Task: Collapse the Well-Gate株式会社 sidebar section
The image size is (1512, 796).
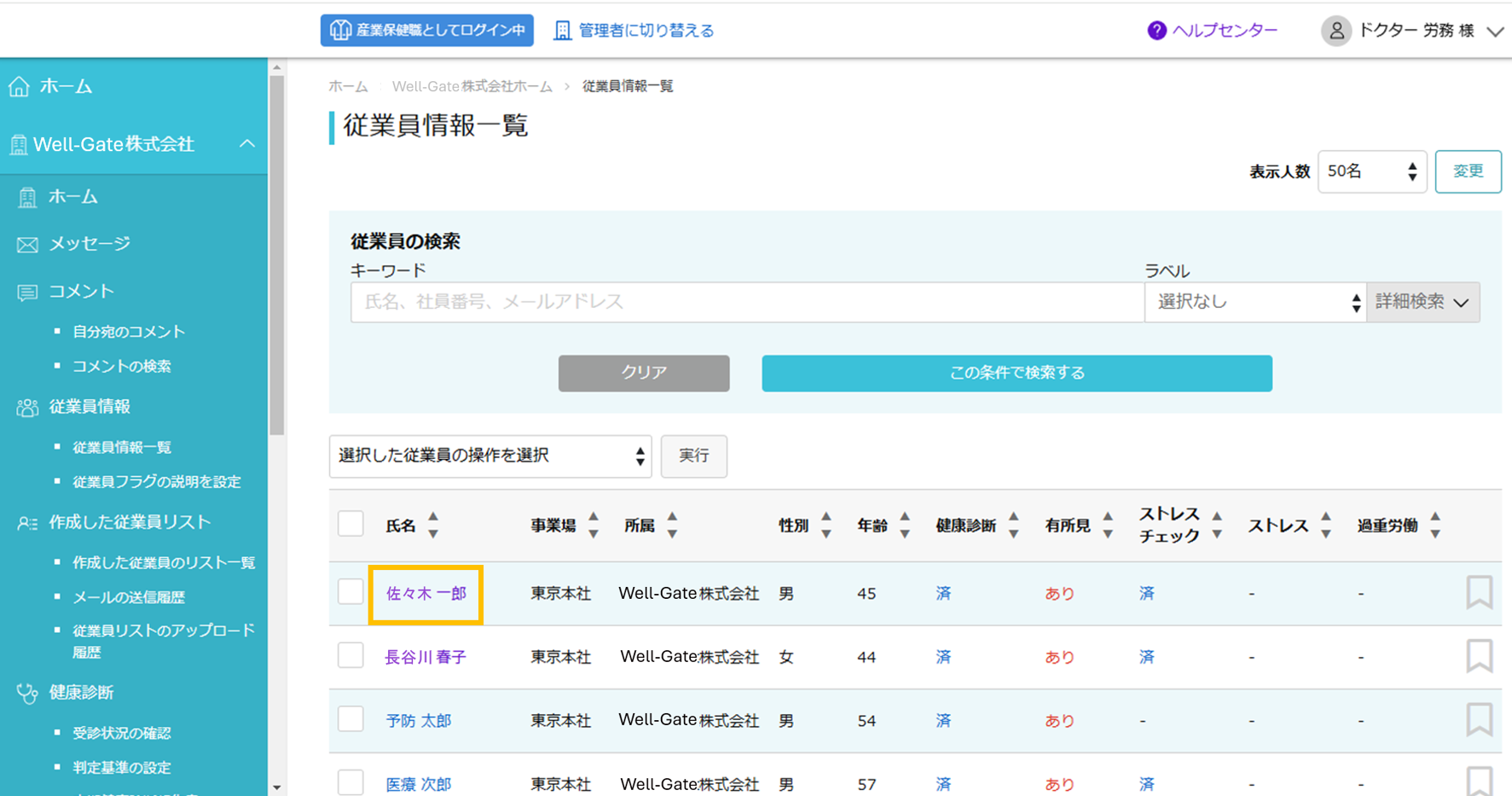Action: click(247, 143)
